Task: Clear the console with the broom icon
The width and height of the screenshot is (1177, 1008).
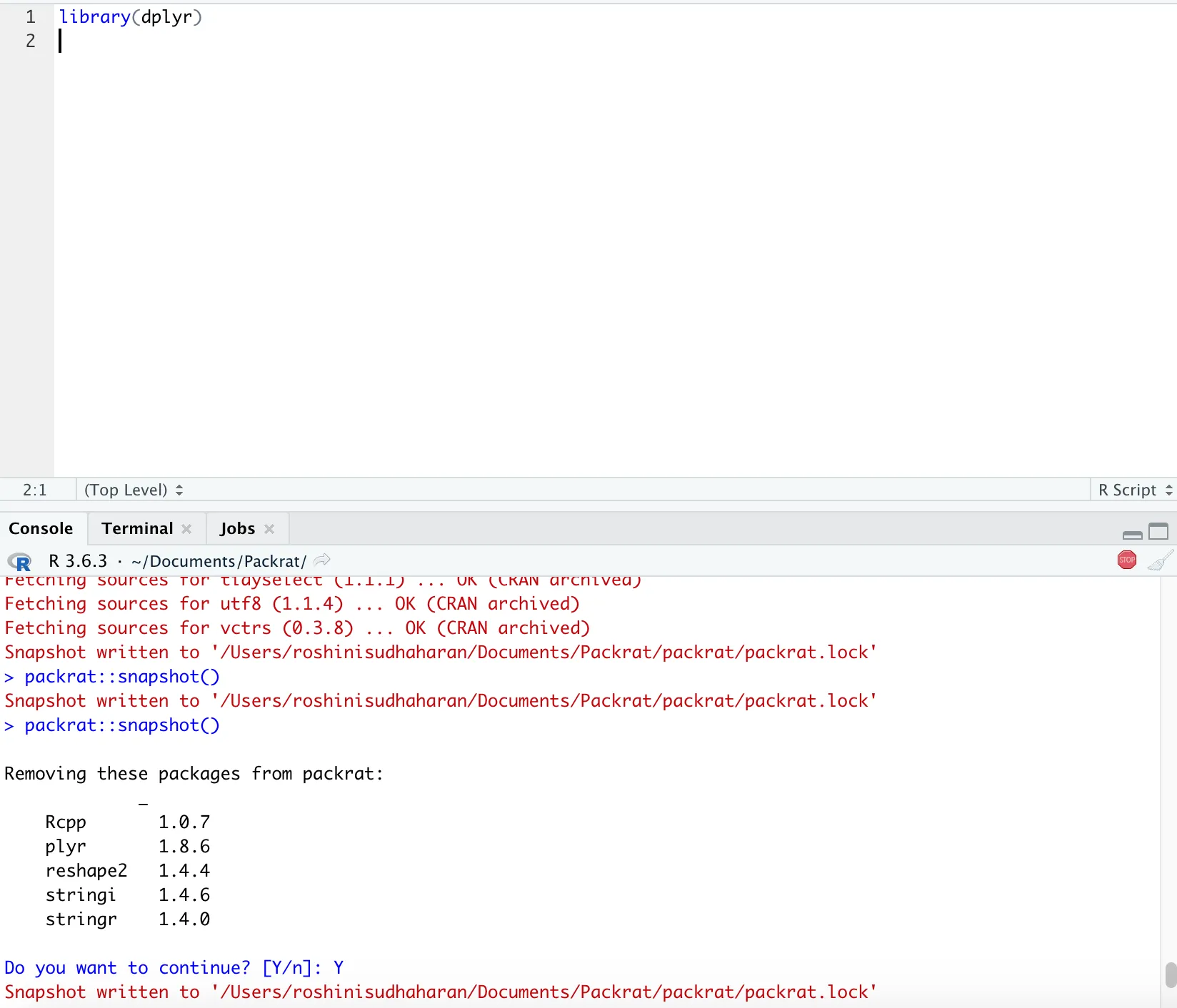Action: tap(1160, 560)
